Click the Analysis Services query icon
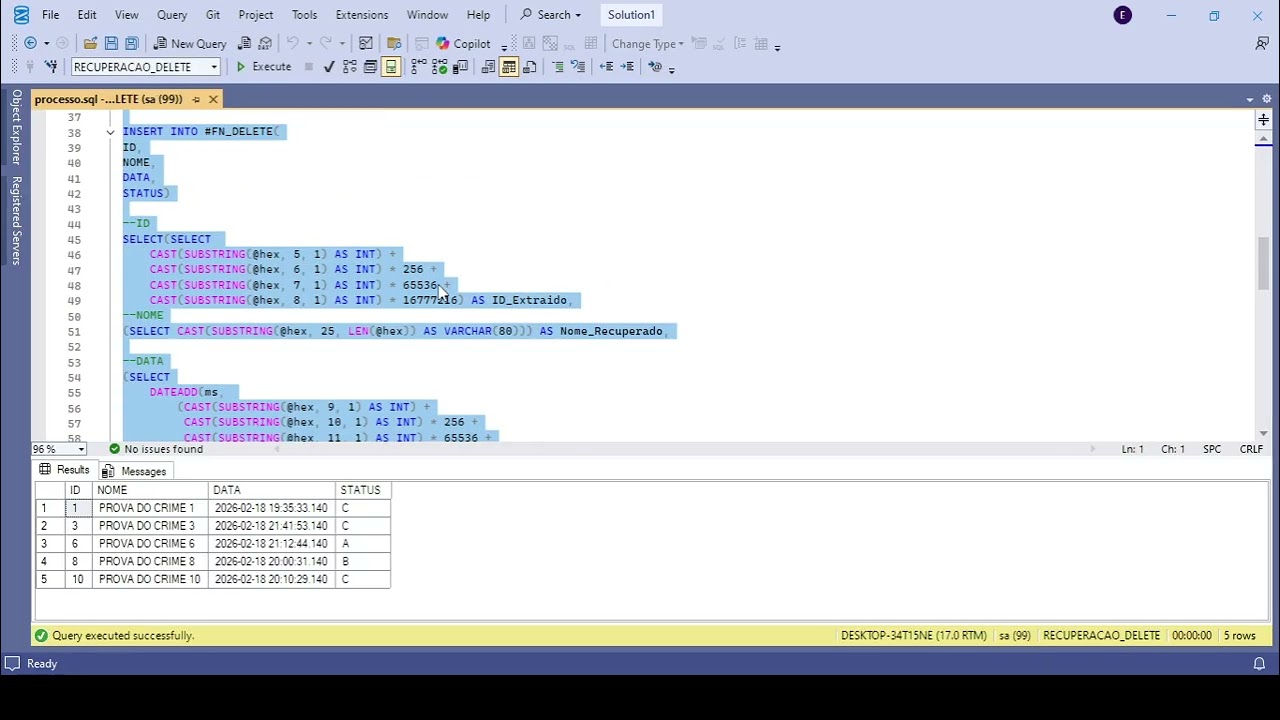 pyautogui.click(x=265, y=43)
